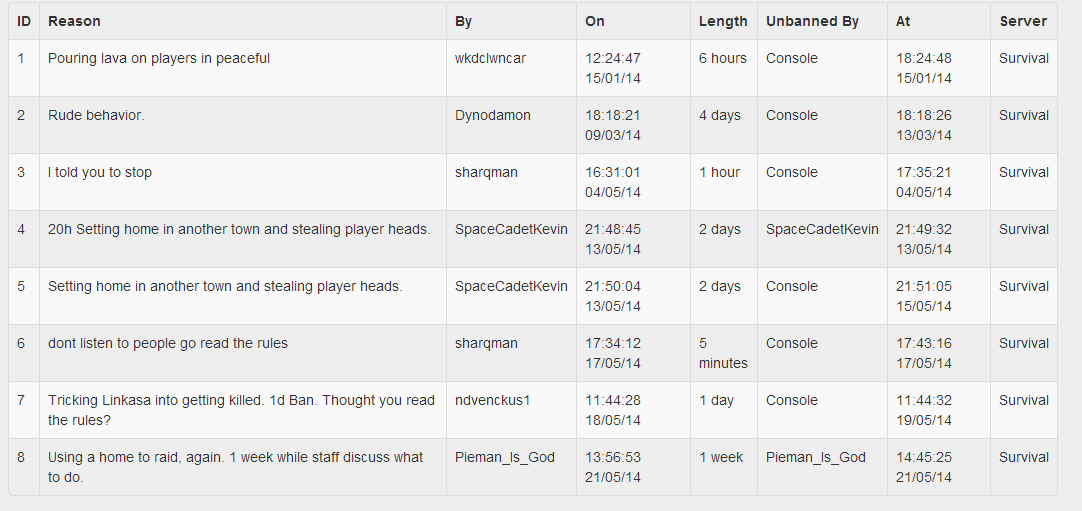Select the Length column header

[723, 21]
